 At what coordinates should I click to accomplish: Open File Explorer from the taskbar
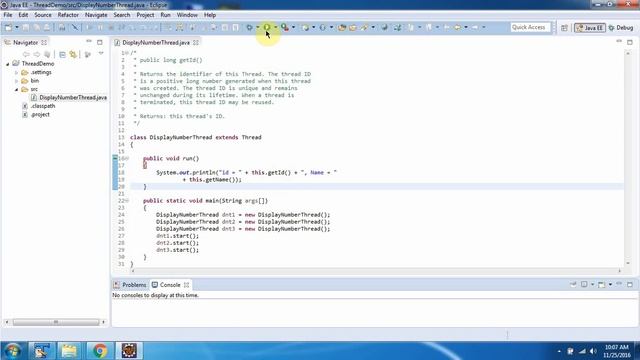(x=69, y=351)
